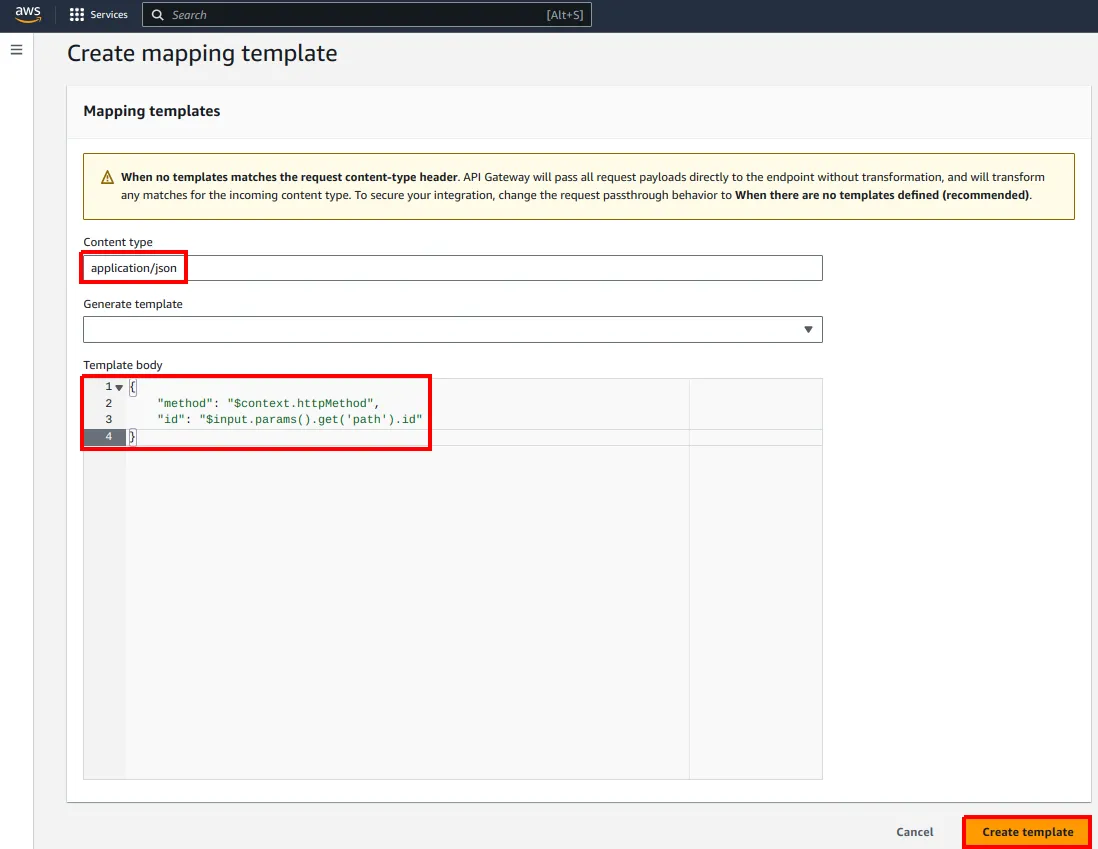This screenshot has width=1098, height=849.
Task: Open the AWS console home logo
Action: [x=28, y=15]
